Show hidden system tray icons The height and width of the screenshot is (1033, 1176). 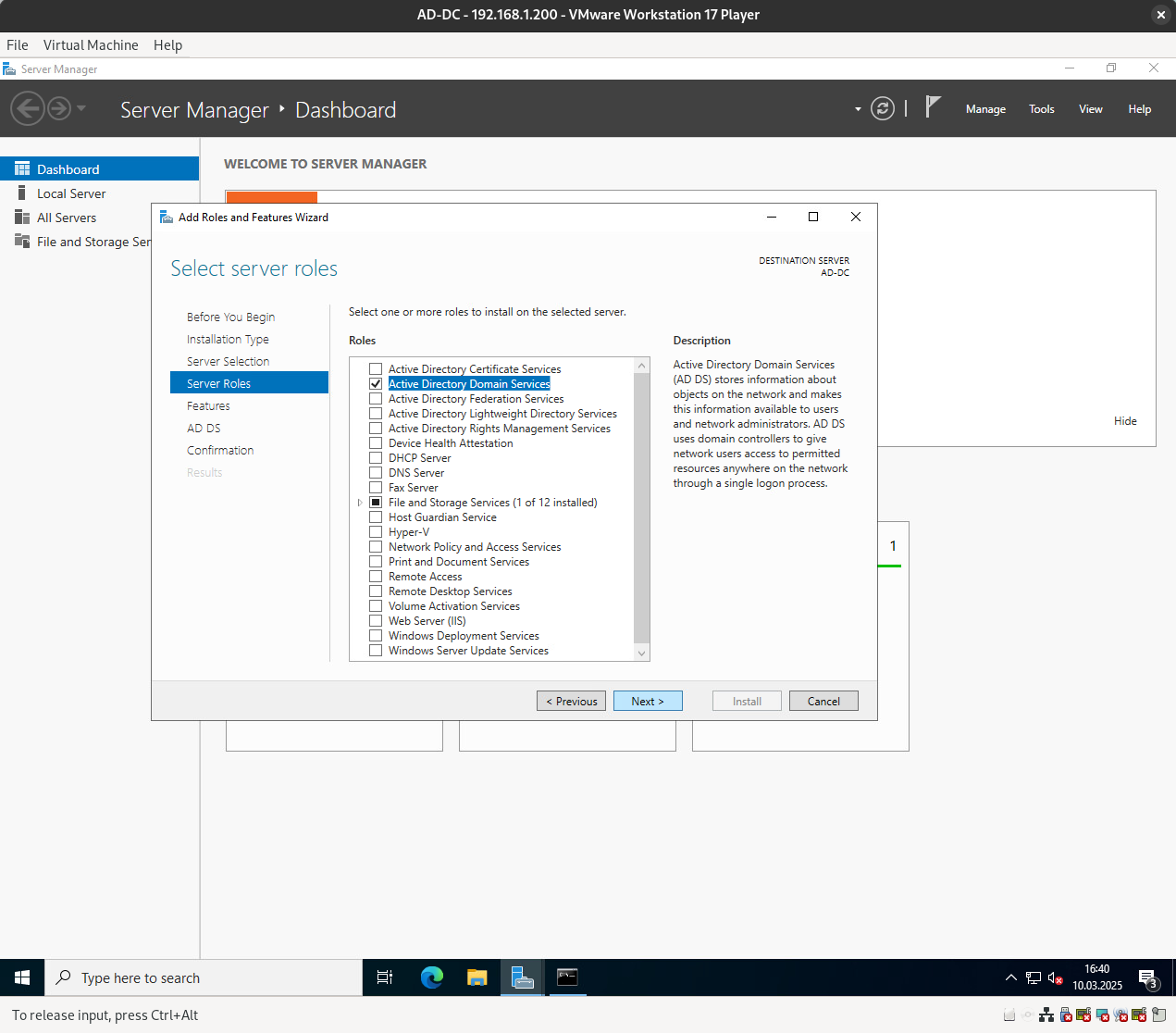(1010, 977)
